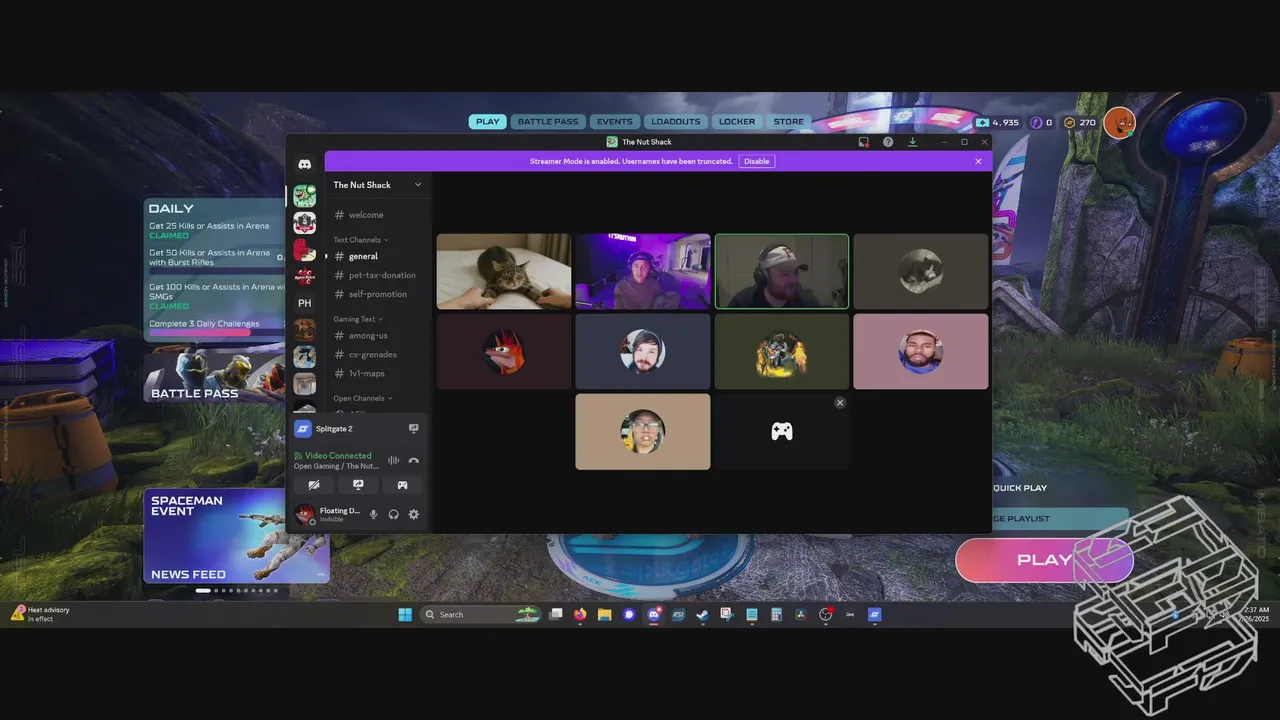Focus the purple-lit streamer video tile
Viewport: 1280px width, 720px height.
pyautogui.click(x=643, y=271)
